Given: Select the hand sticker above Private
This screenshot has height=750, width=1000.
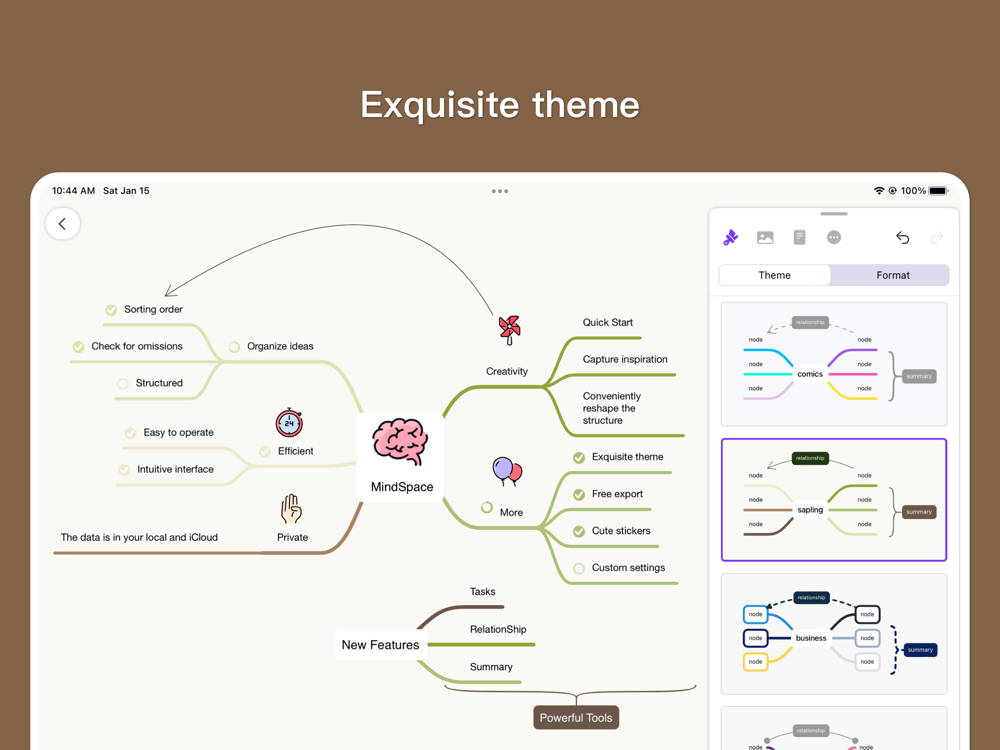Looking at the screenshot, I should click(291, 509).
